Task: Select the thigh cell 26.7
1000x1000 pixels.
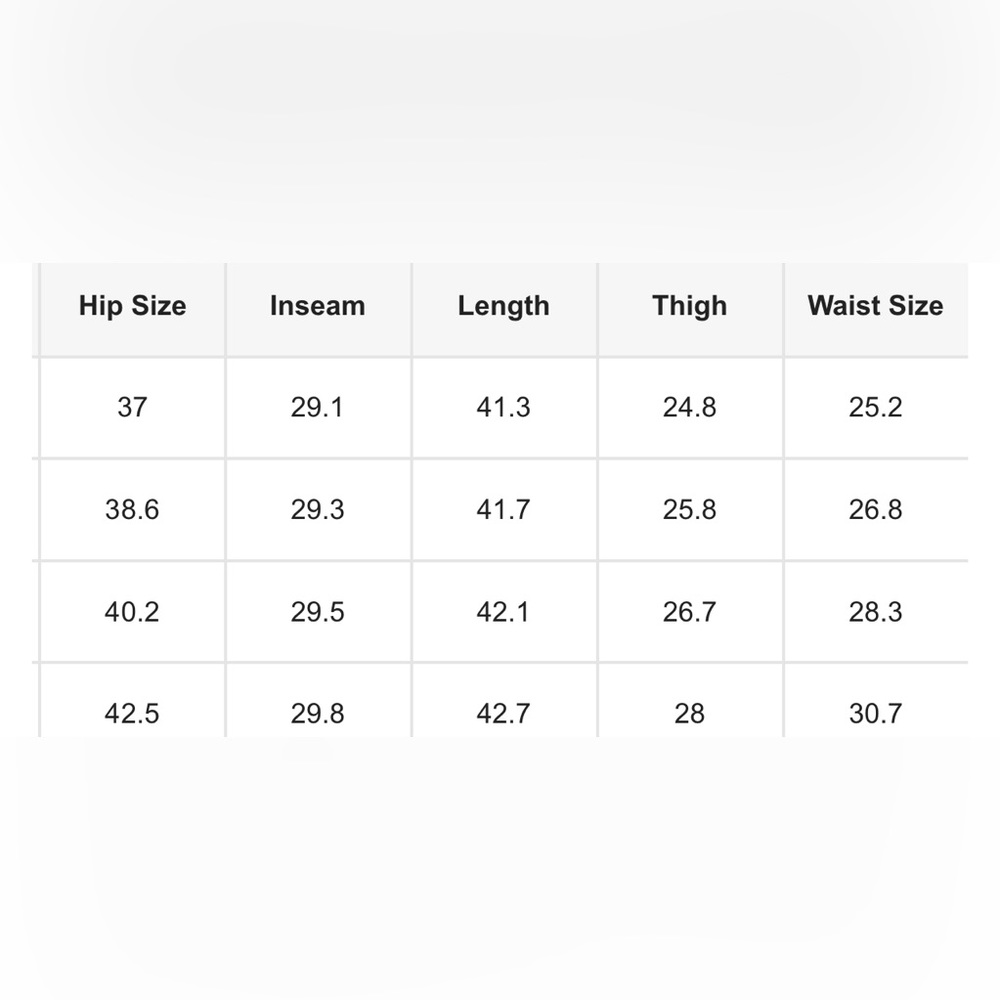Action: 690,612
